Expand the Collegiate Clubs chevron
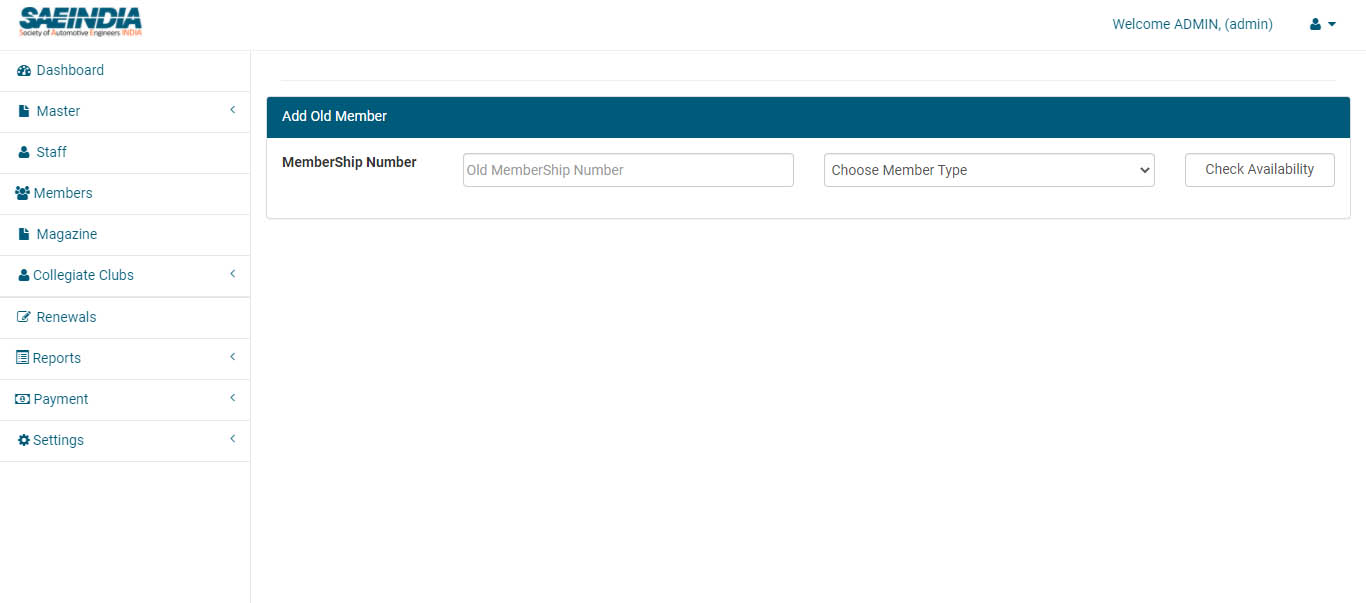 click(x=232, y=274)
